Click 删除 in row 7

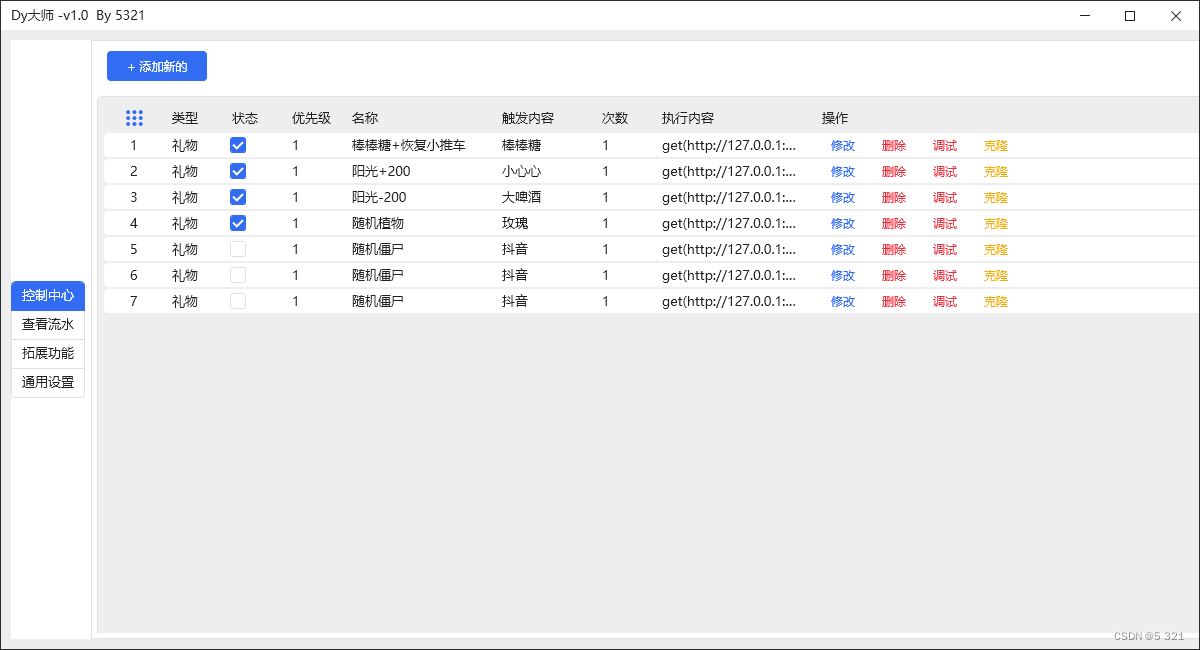pyautogui.click(x=894, y=302)
